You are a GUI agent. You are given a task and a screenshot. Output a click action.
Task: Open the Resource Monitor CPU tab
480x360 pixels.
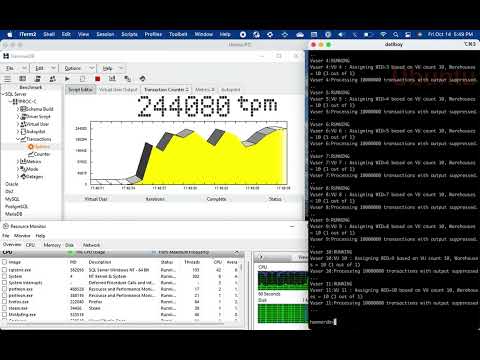coord(30,245)
